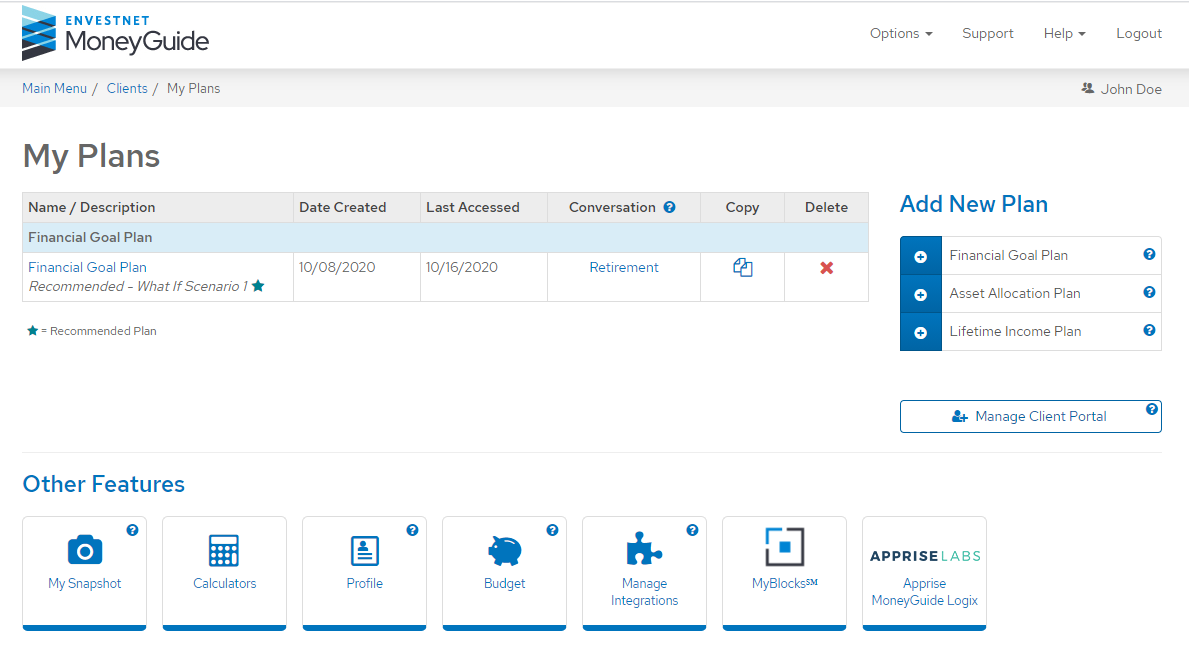This screenshot has width=1189, height=670.
Task: Open the Profile feature
Action: (364, 563)
